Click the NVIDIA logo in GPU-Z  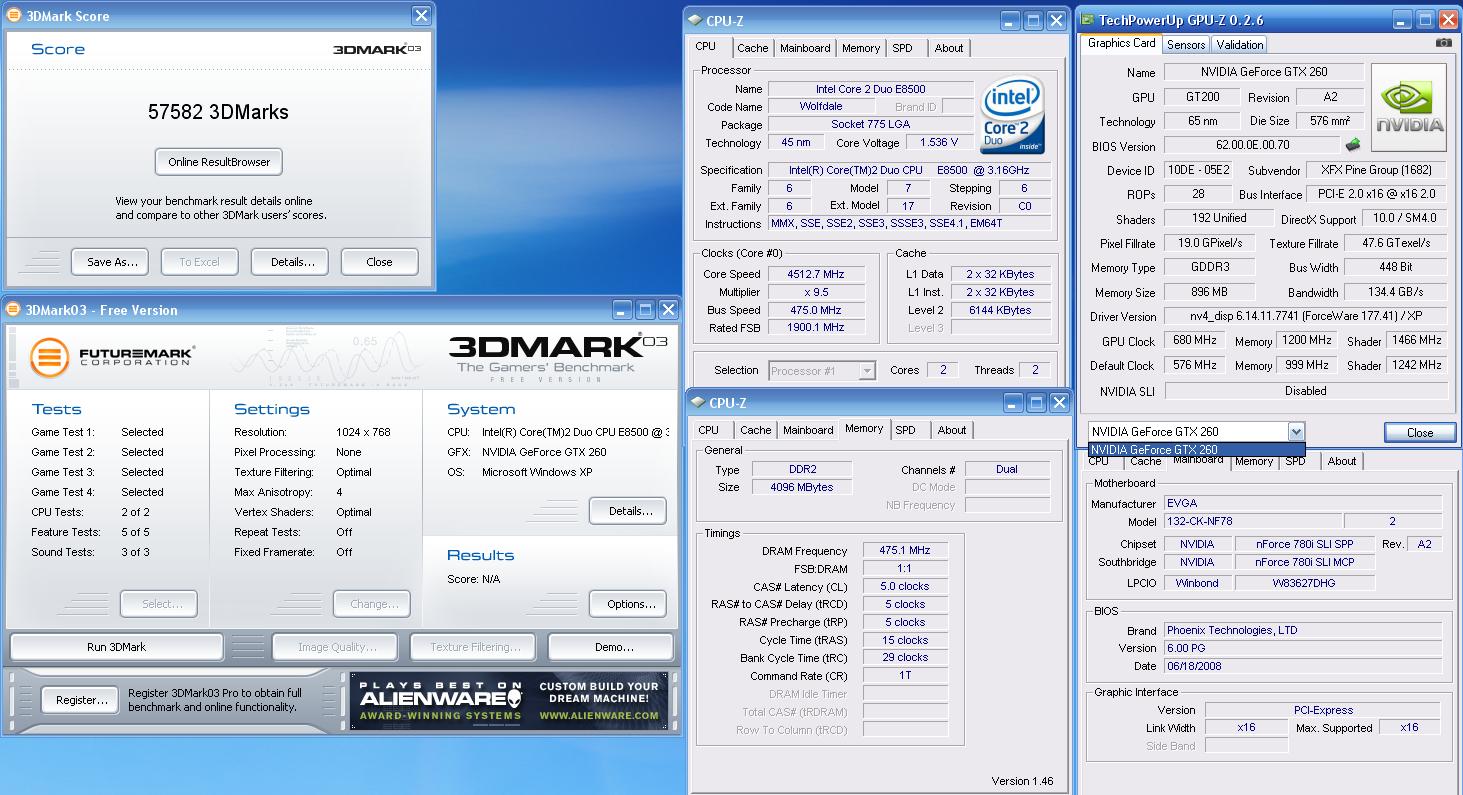point(1409,107)
